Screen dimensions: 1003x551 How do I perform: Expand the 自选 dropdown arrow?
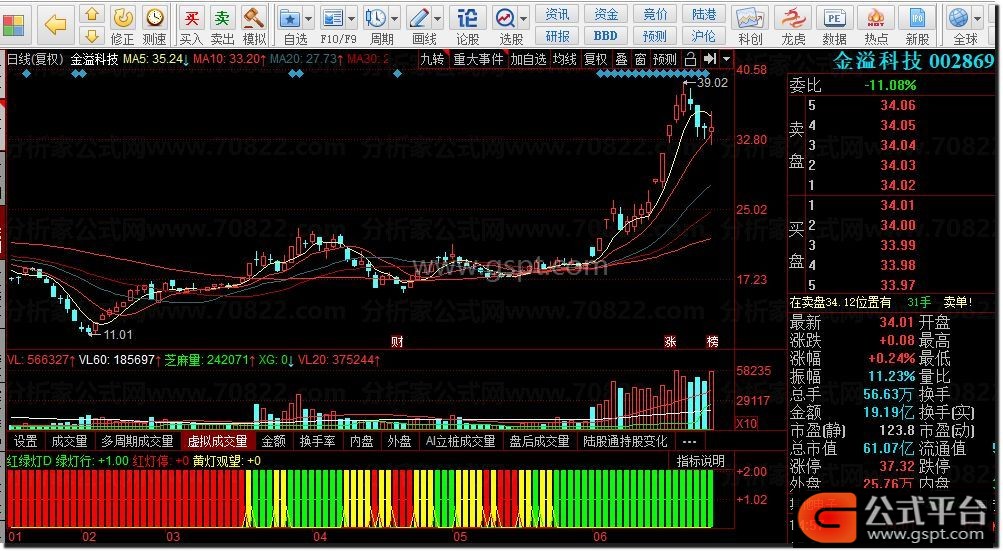click(x=309, y=19)
